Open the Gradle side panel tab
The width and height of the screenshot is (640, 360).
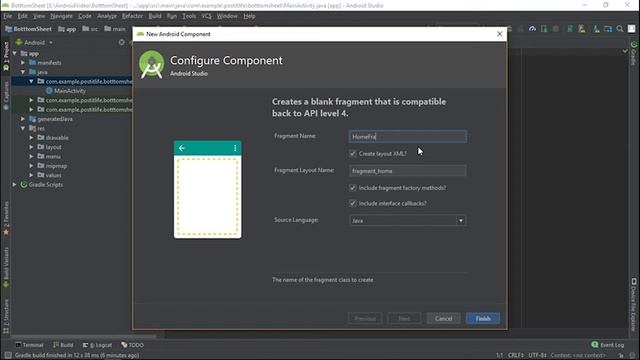[x=634, y=53]
